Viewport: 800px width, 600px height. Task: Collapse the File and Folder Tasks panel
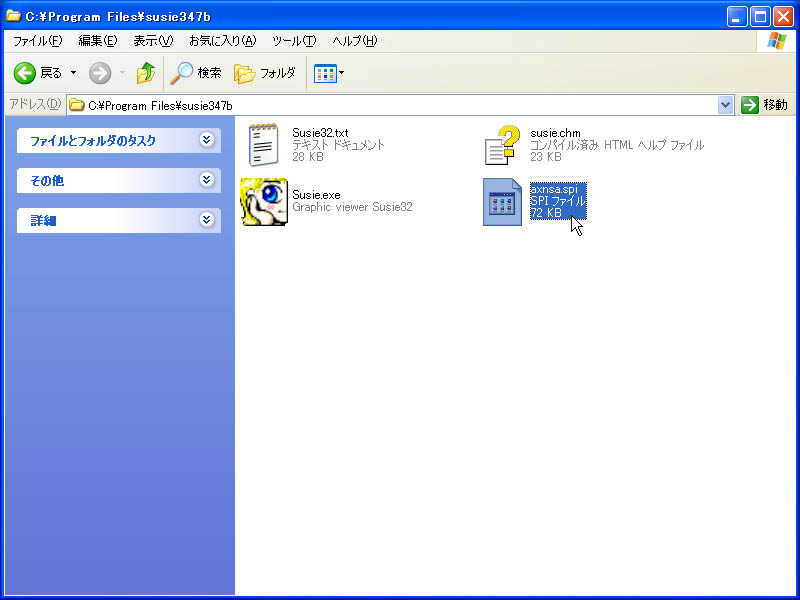click(207, 140)
